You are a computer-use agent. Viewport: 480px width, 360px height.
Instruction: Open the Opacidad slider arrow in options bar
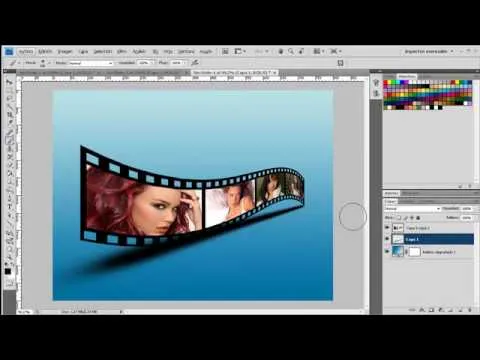click(x=153, y=63)
